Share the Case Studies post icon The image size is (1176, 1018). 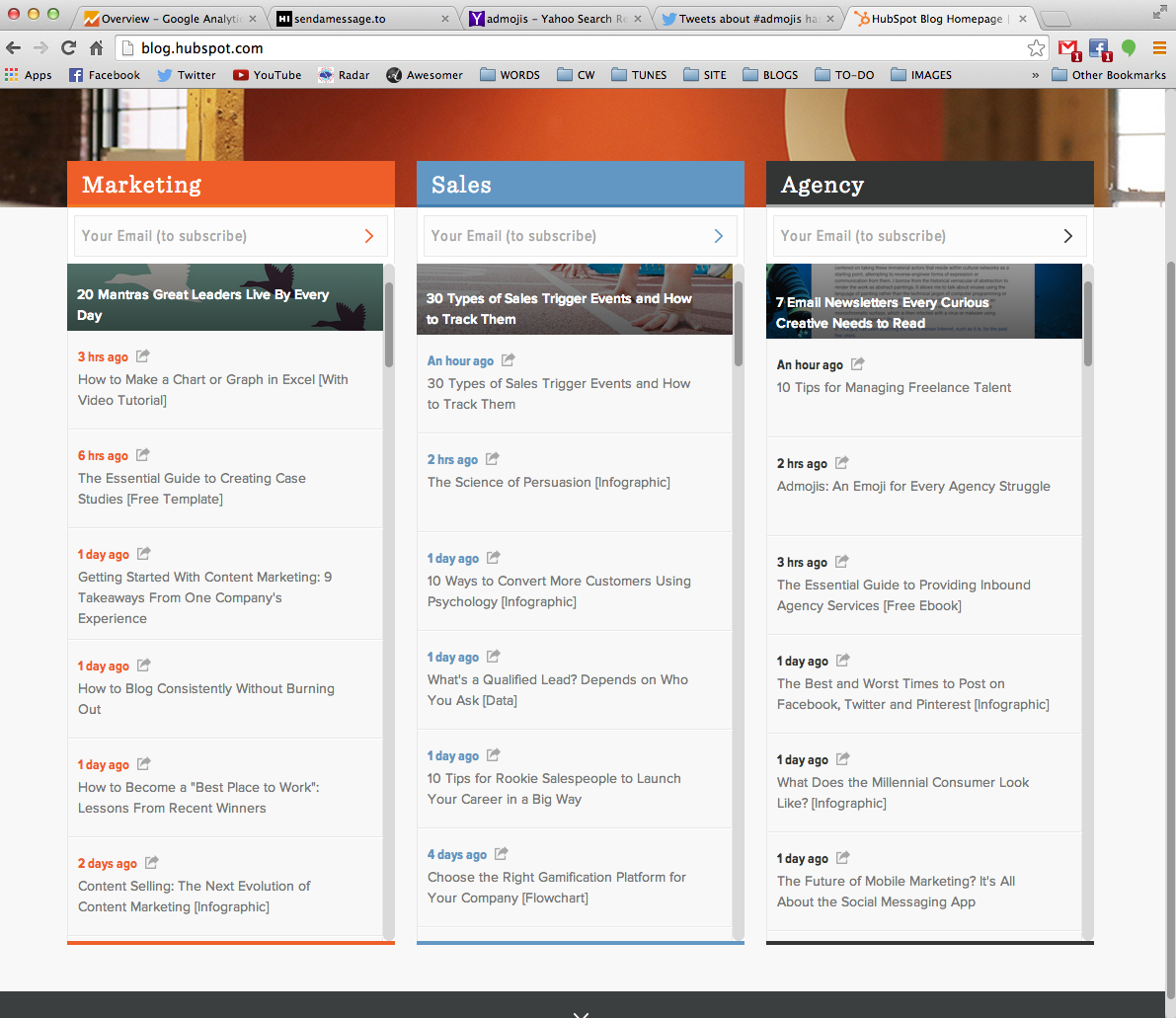pos(142,454)
